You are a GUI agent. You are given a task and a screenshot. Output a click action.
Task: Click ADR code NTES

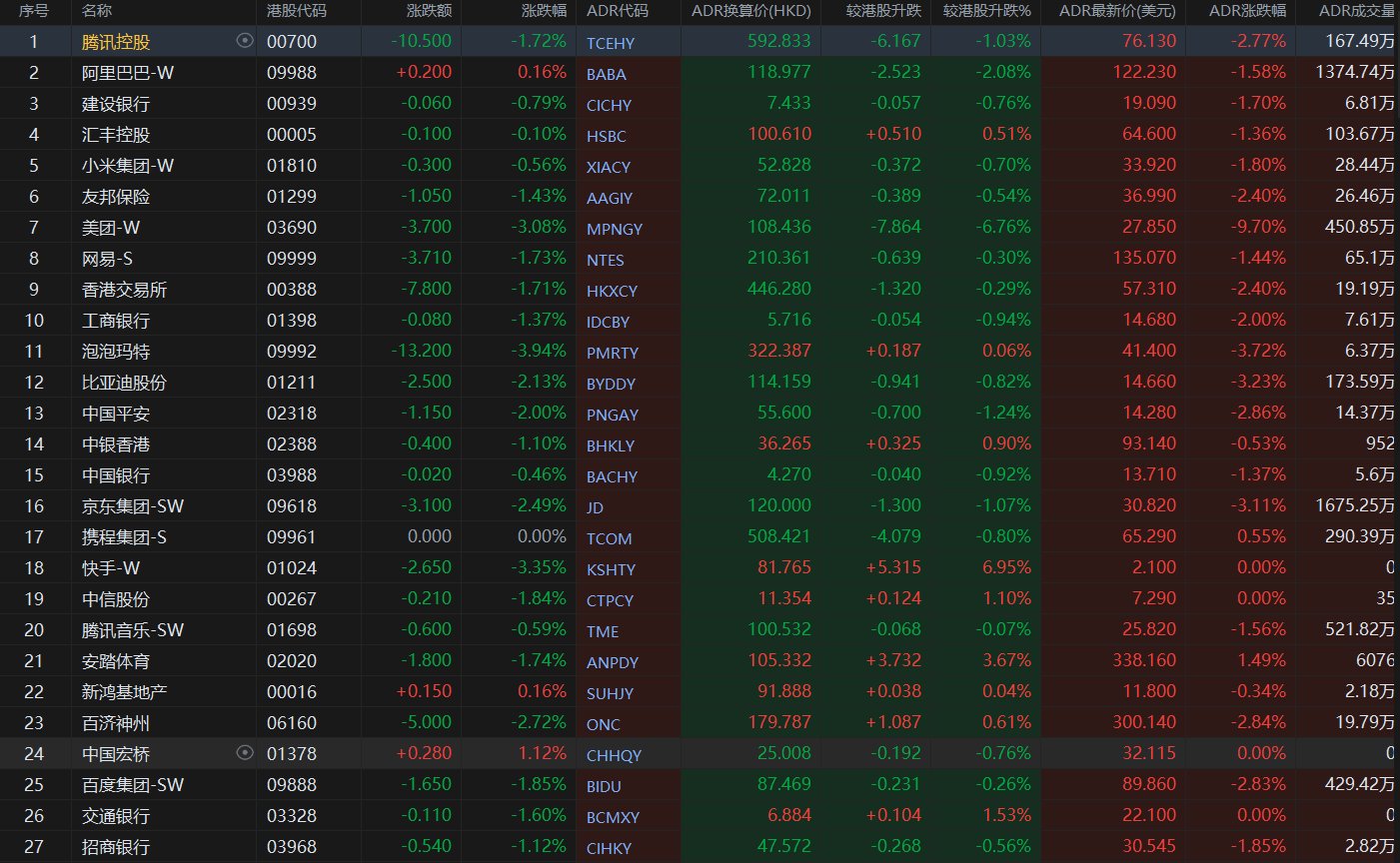[606, 260]
